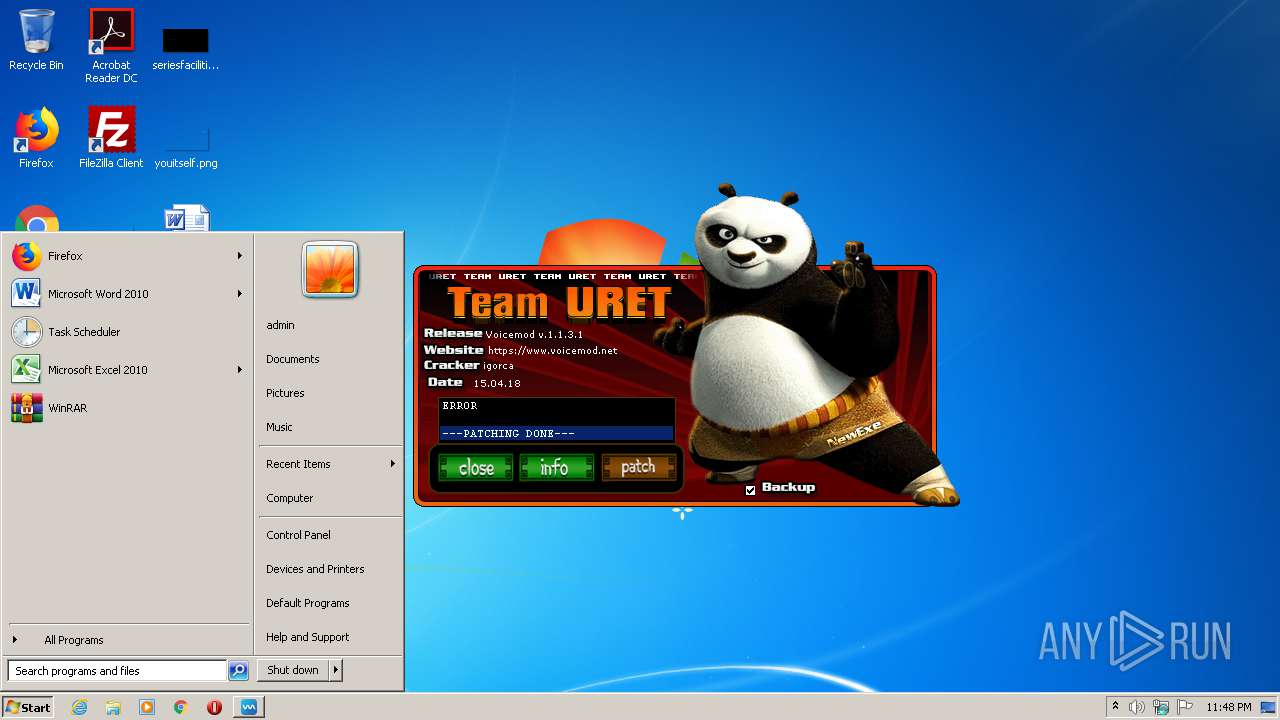Click the 11:48 PM taskbar clock
Viewport: 1280px width, 720px height.
1228,707
